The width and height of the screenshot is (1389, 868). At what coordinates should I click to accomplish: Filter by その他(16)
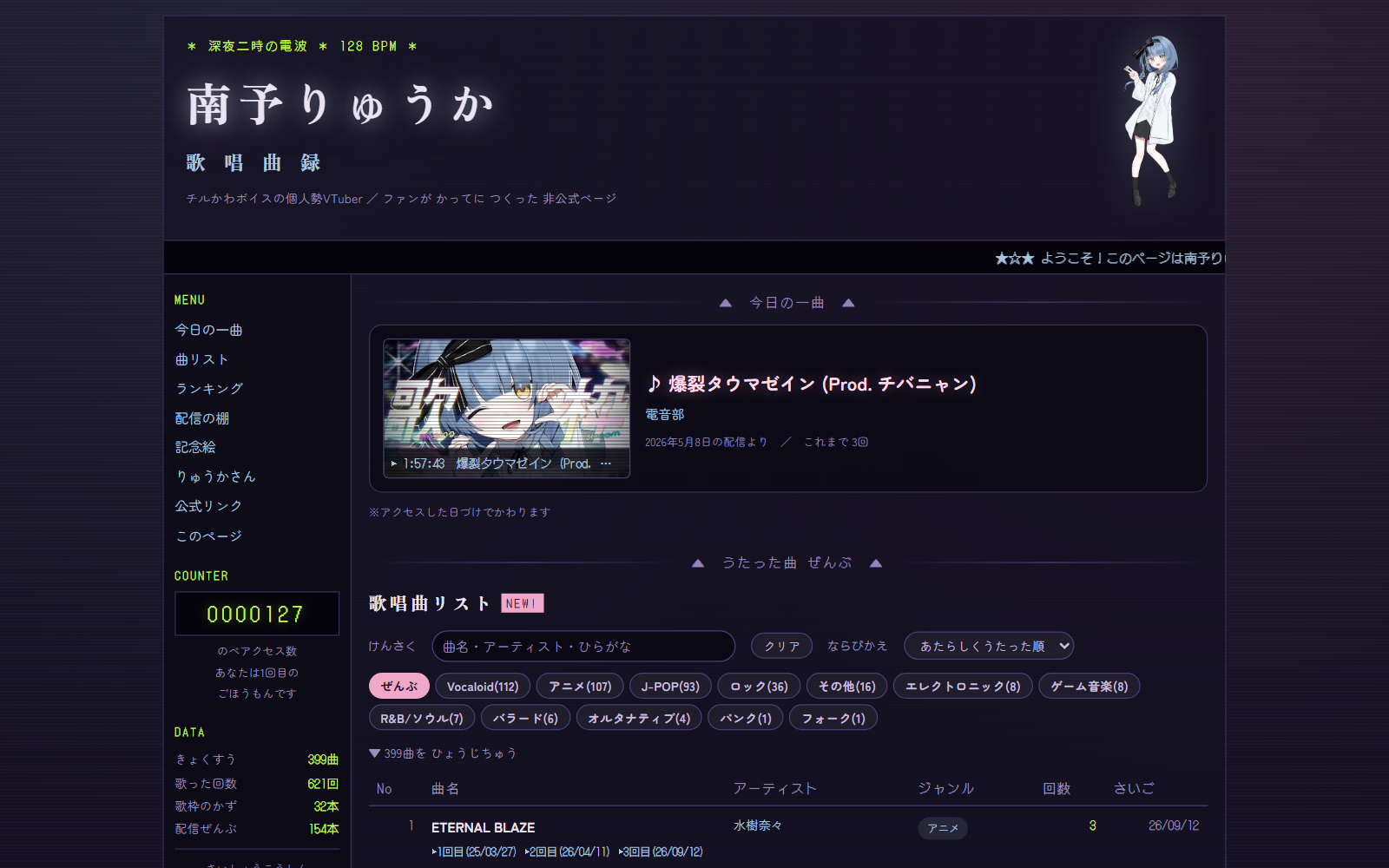pyautogui.click(x=846, y=686)
